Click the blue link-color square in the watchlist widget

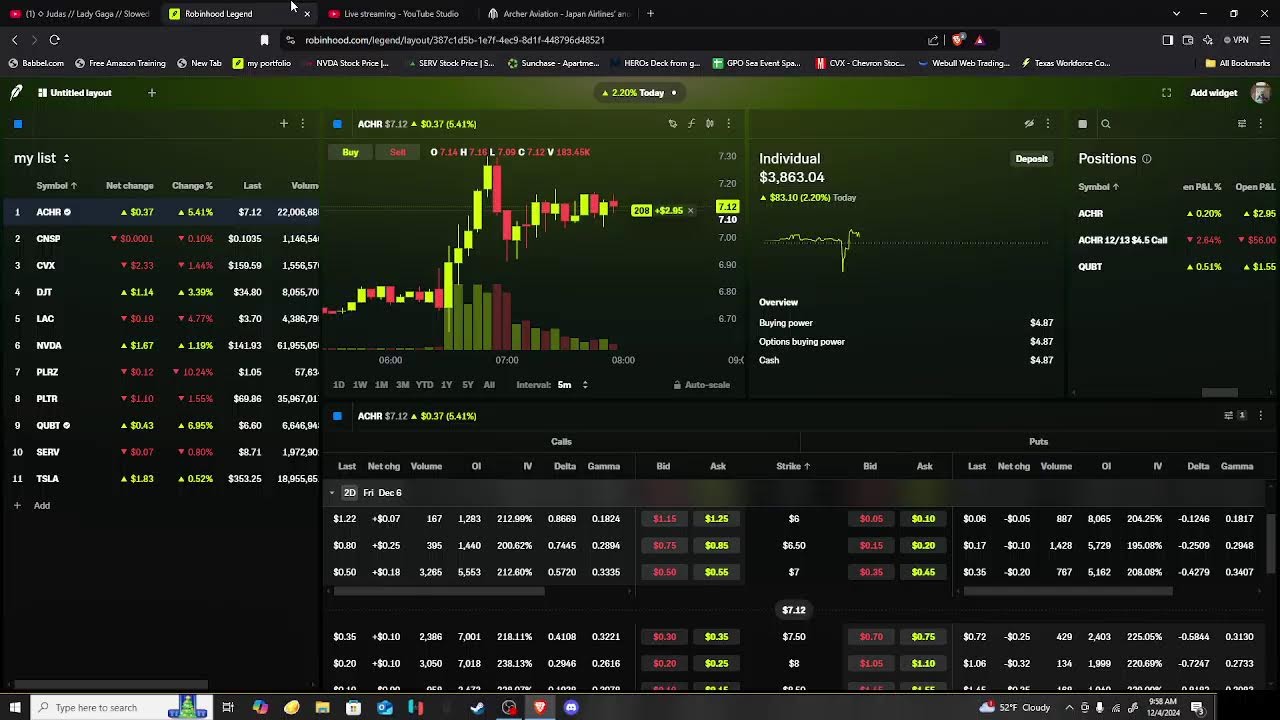[x=18, y=124]
